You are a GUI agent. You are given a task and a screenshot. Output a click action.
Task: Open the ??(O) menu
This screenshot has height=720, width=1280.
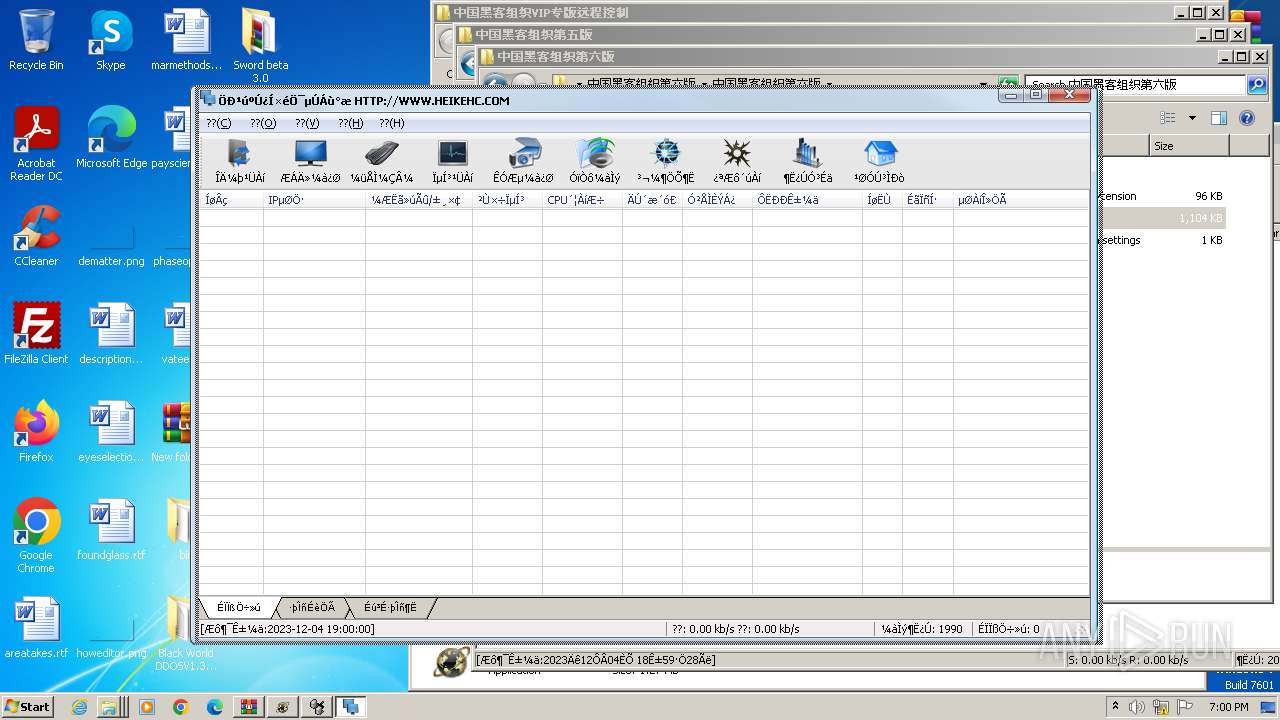[x=263, y=123]
